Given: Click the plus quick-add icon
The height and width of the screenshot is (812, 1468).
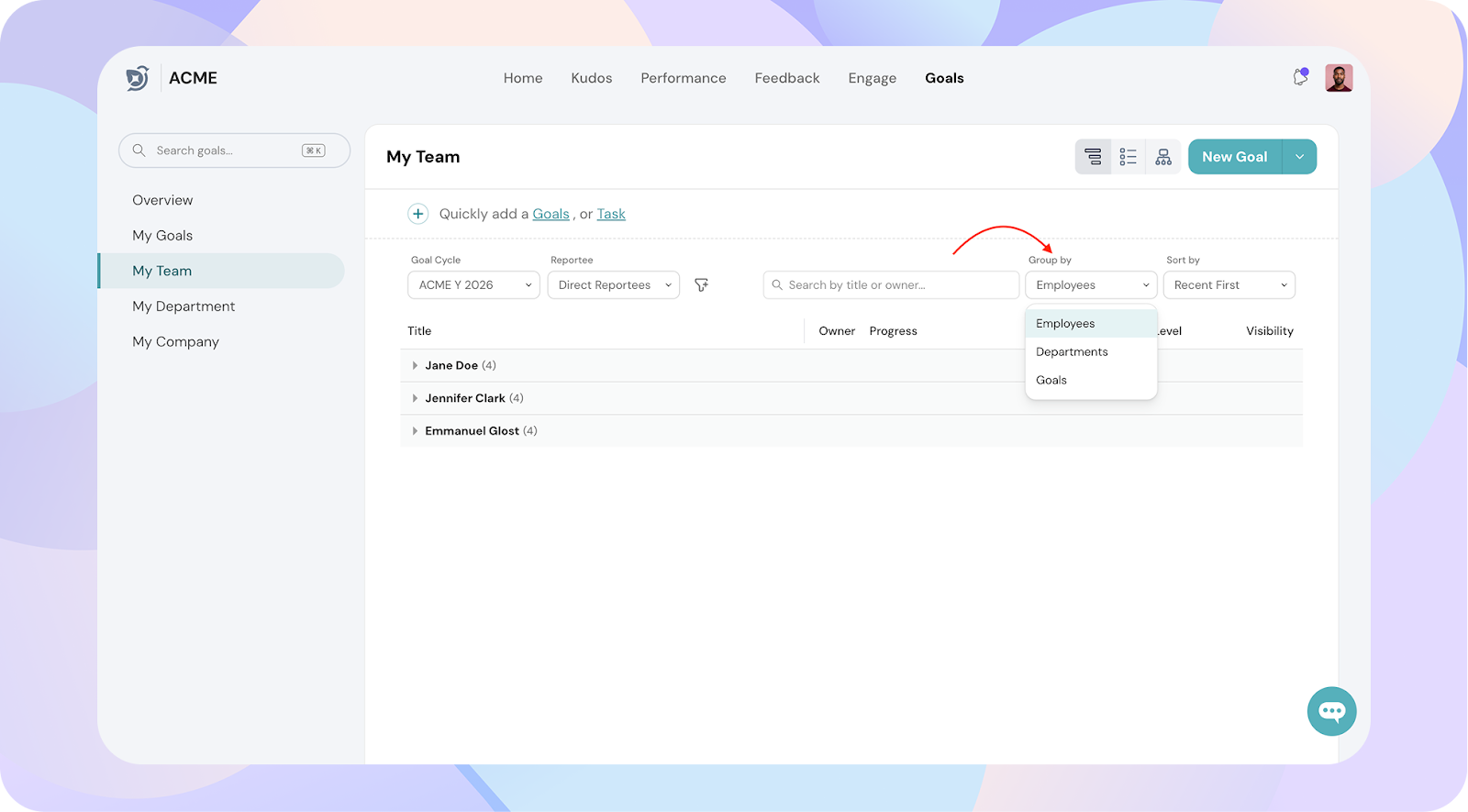Looking at the screenshot, I should 417,214.
